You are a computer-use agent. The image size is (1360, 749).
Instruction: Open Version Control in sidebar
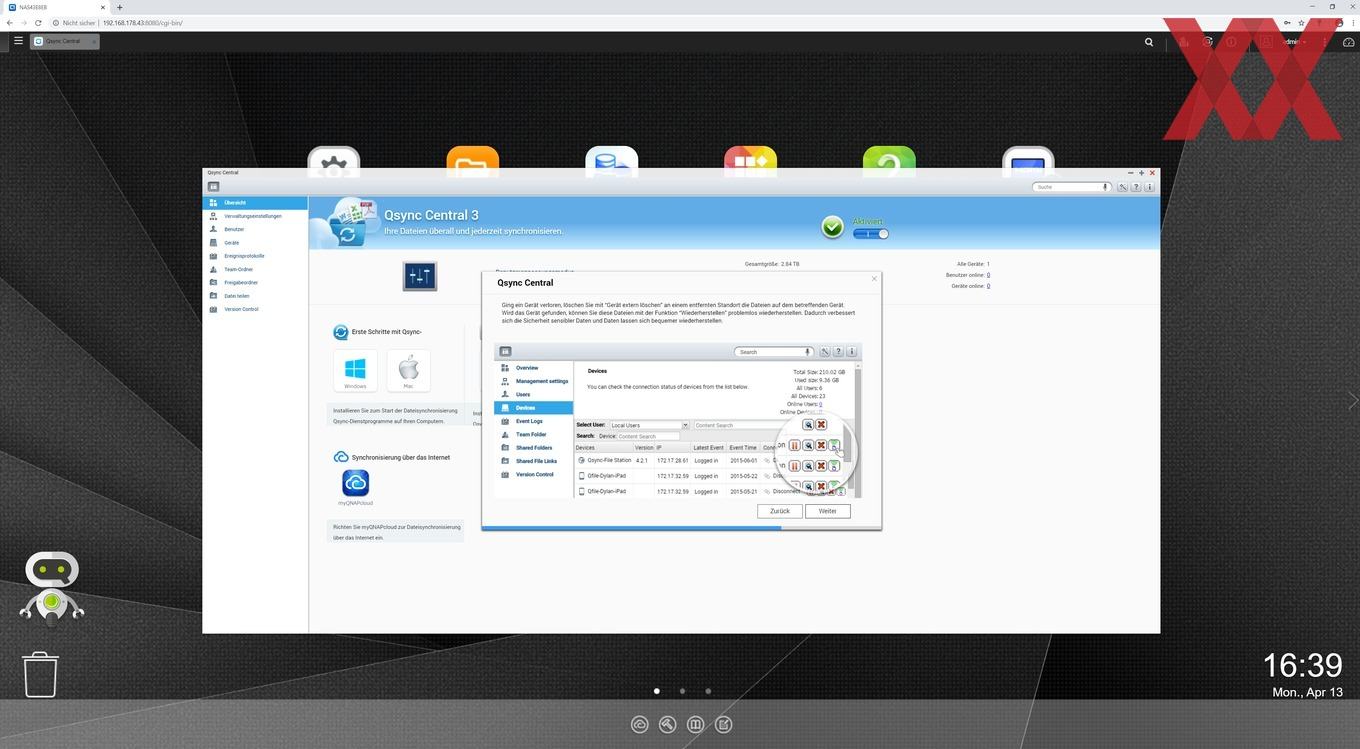click(255, 309)
